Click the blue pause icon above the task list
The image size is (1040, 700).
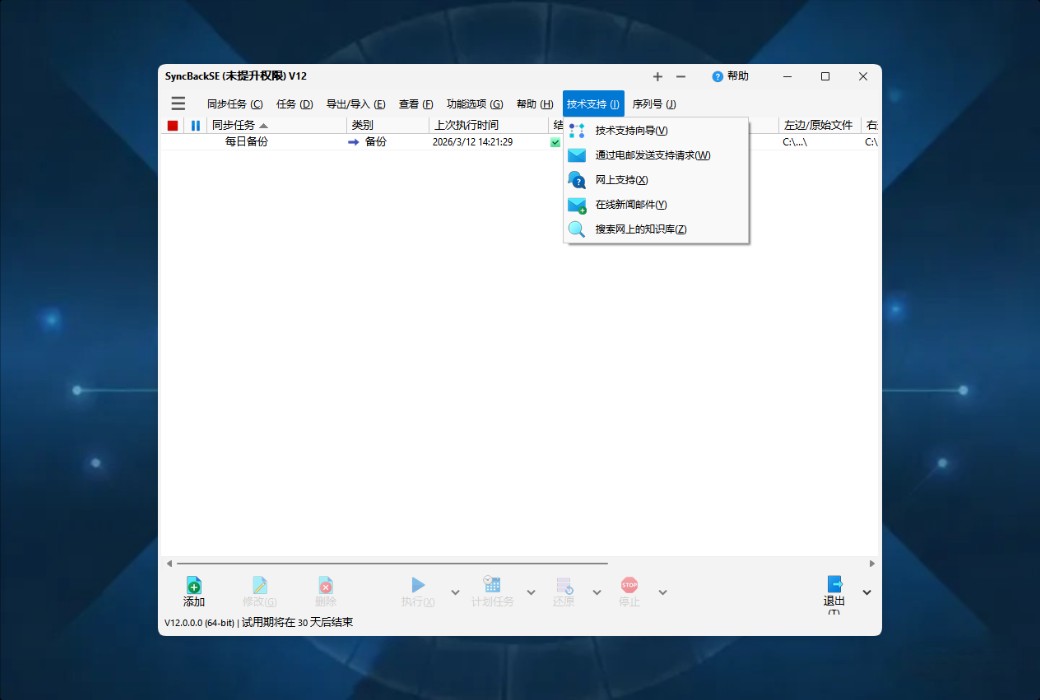tap(194, 125)
